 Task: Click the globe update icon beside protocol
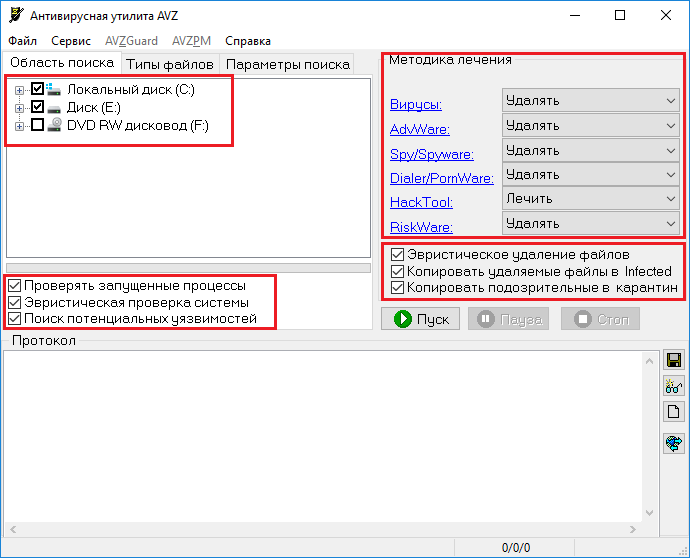point(674,443)
